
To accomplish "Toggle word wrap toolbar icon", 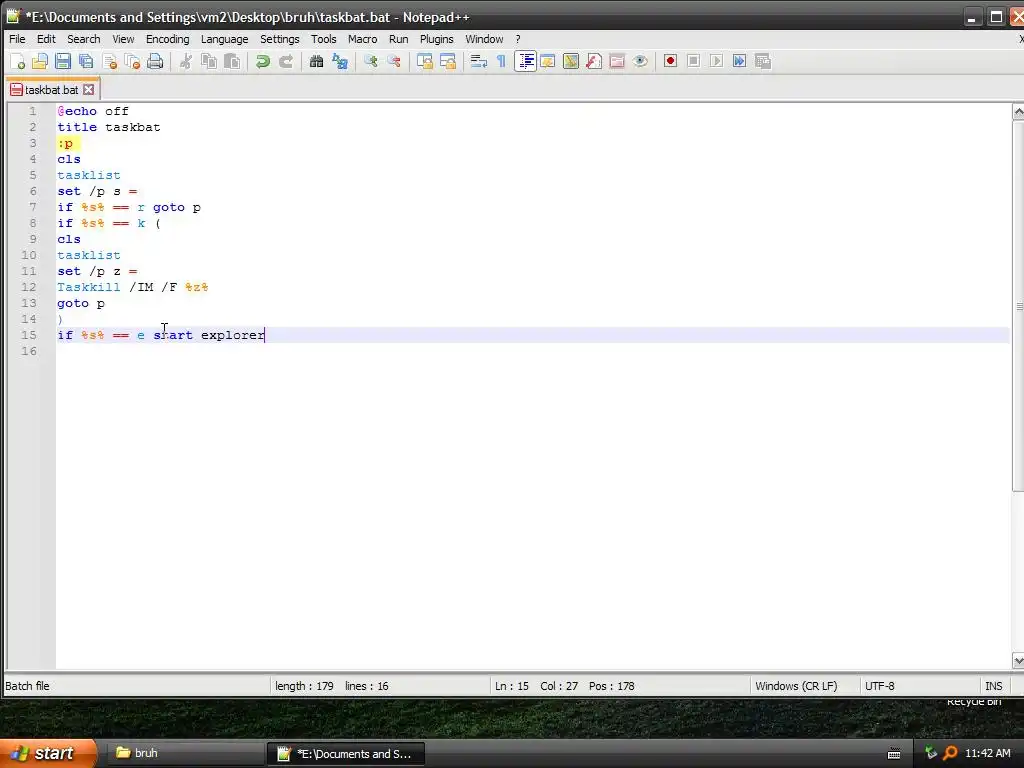I will pyautogui.click(x=479, y=61).
